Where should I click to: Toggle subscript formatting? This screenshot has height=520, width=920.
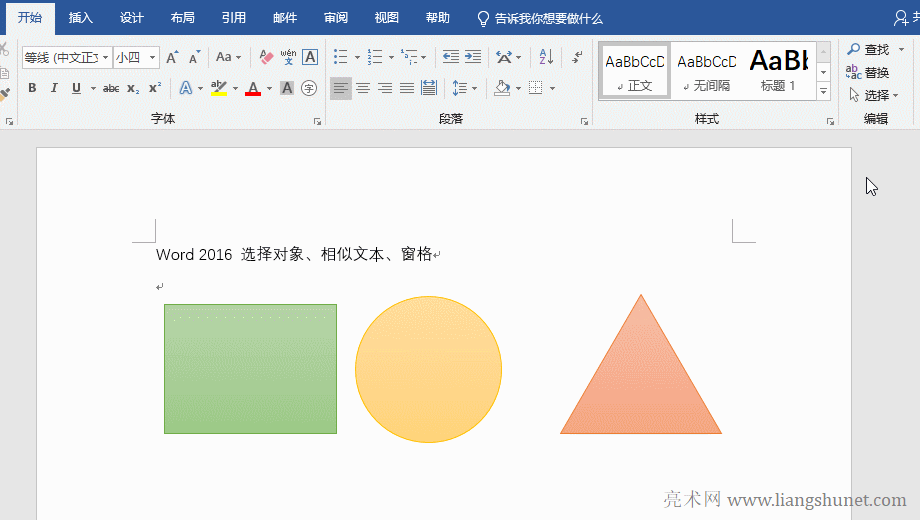(133, 89)
